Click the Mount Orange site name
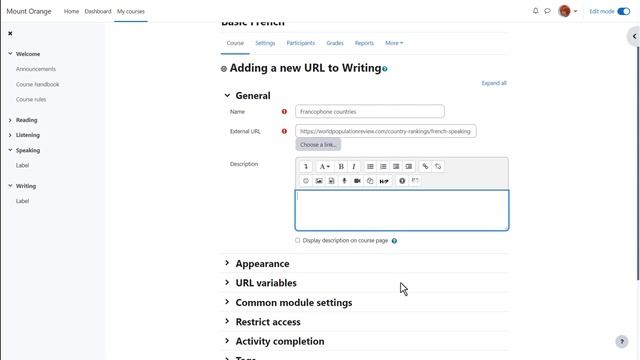Screen dimensions: 640x360 29,11
